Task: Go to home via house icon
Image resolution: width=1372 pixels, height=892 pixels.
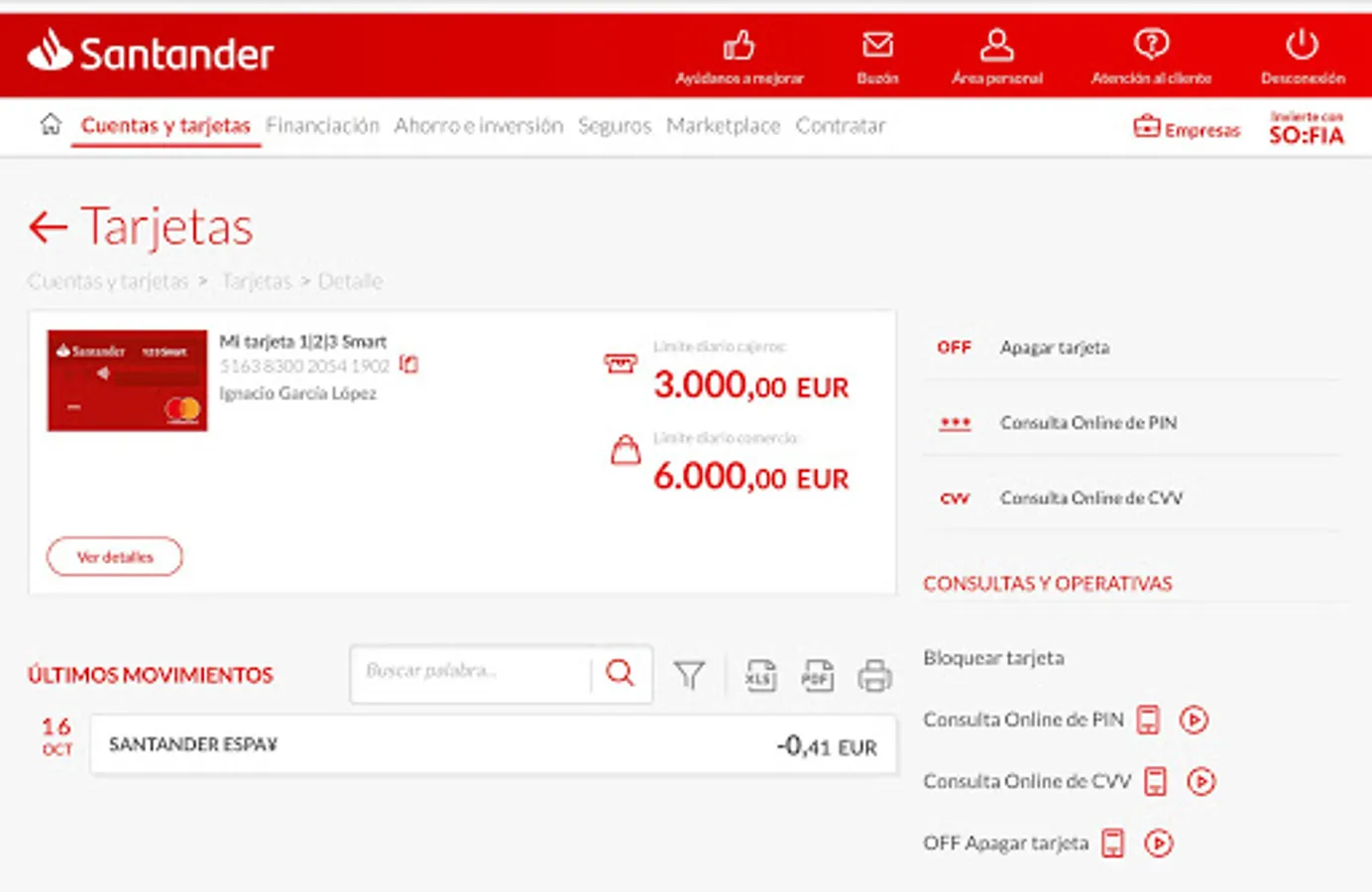Action: click(51, 124)
